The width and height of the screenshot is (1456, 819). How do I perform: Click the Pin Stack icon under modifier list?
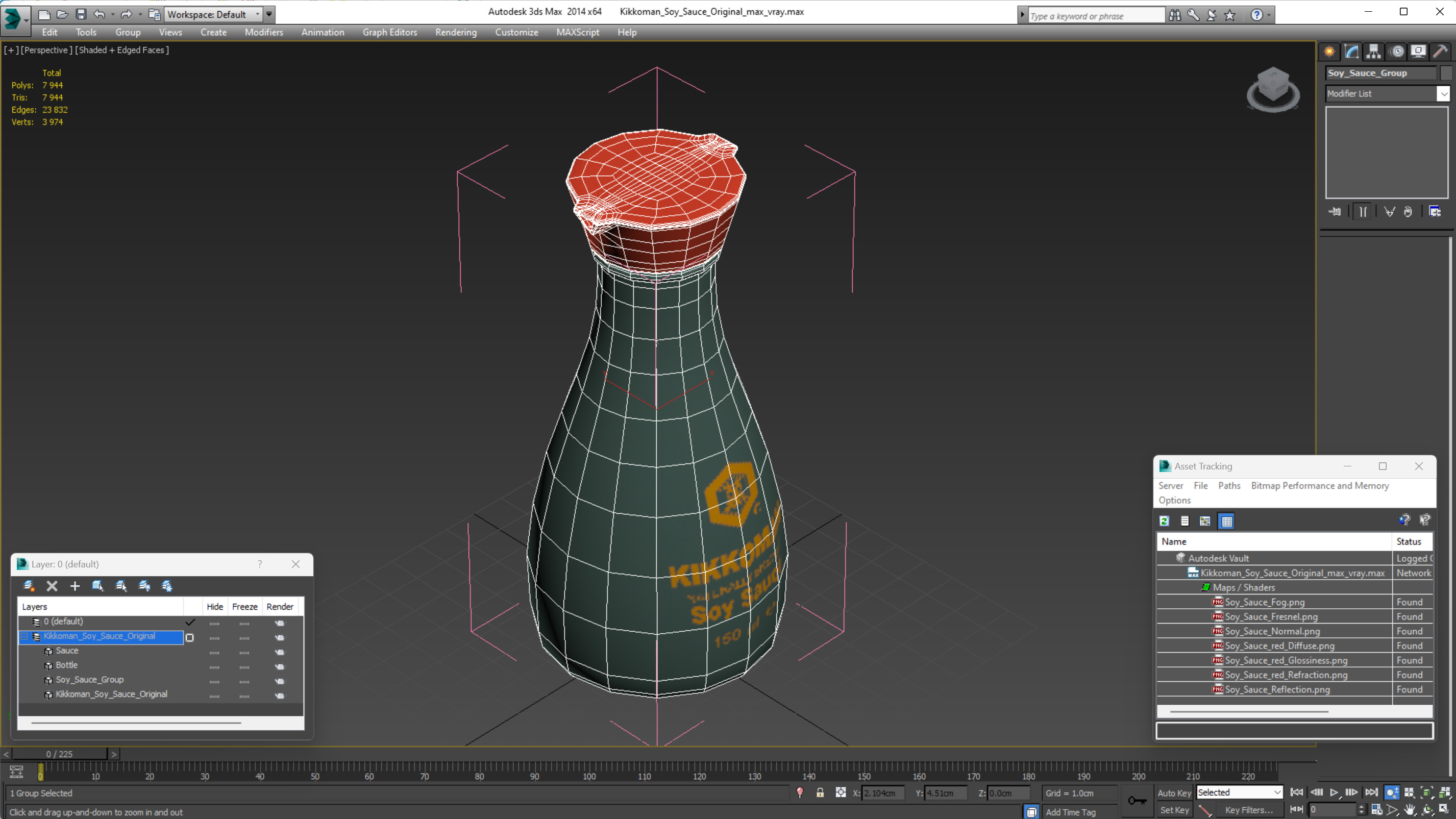[1335, 211]
